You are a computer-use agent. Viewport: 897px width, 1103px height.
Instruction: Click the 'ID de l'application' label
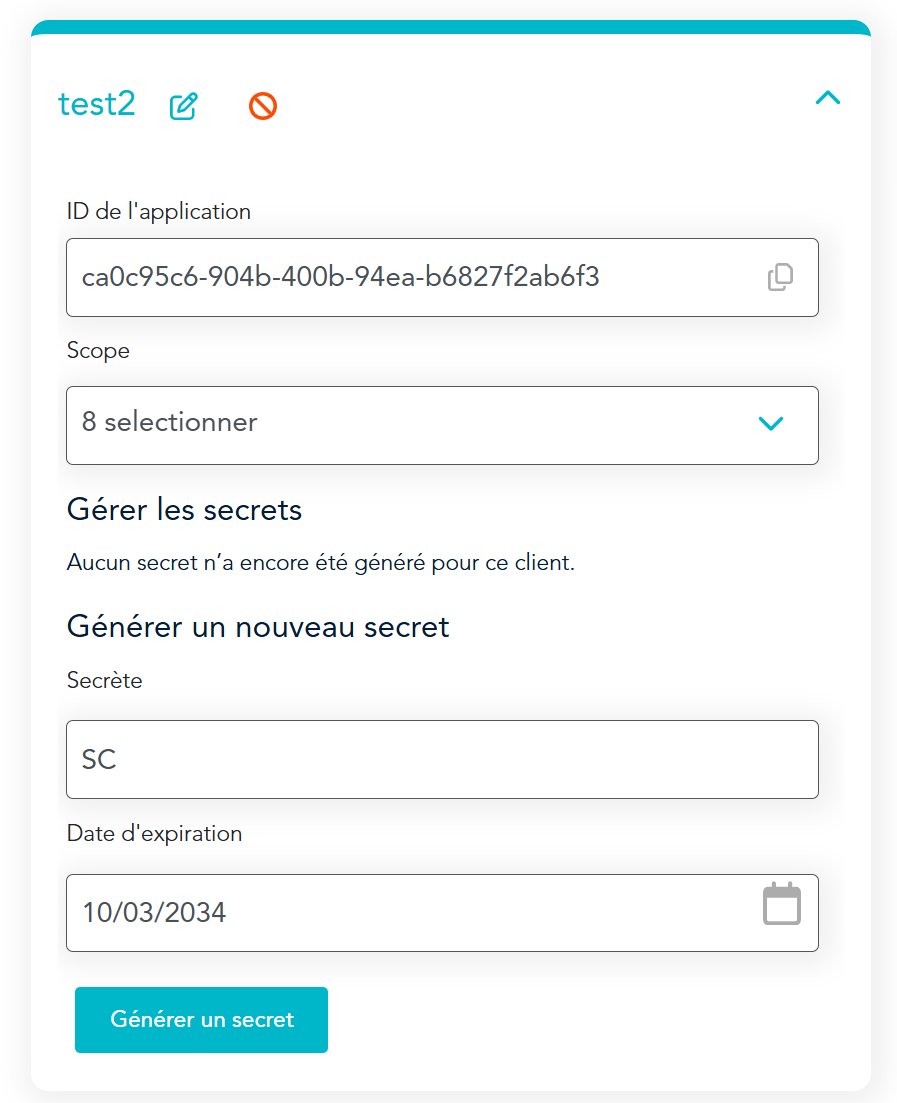tap(159, 211)
